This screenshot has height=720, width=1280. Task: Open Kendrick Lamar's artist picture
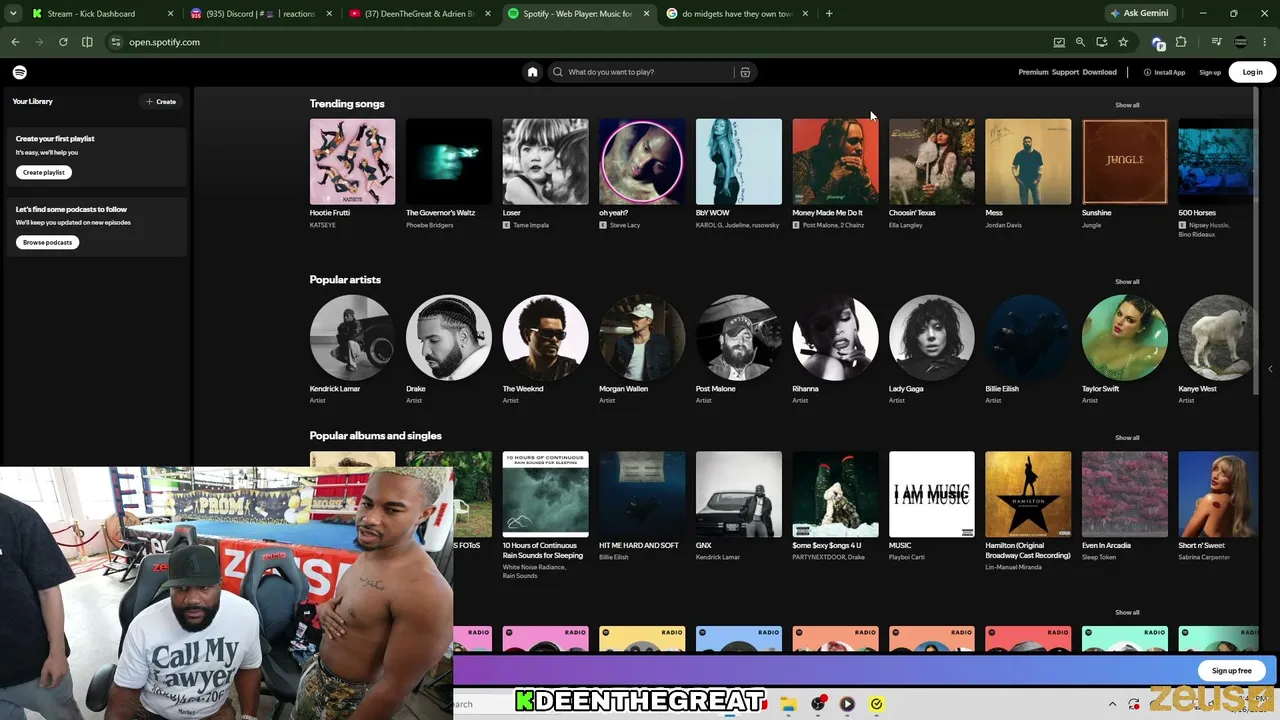point(352,338)
